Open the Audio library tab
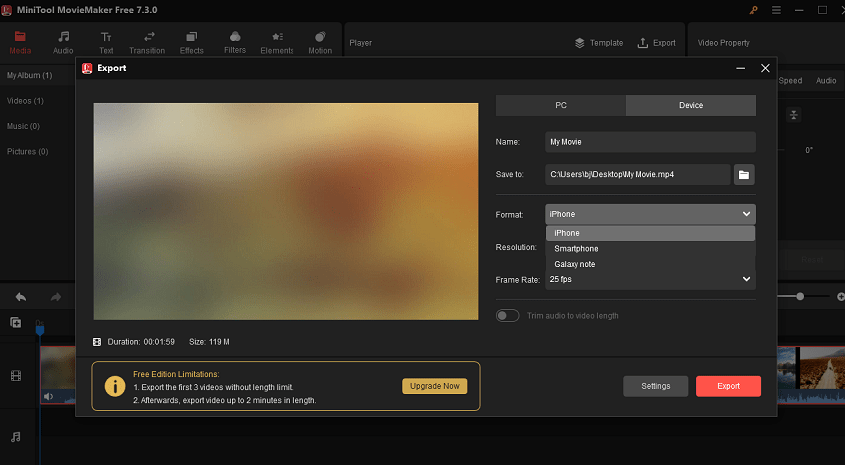Viewport: 845px width, 465px height. (x=63, y=43)
